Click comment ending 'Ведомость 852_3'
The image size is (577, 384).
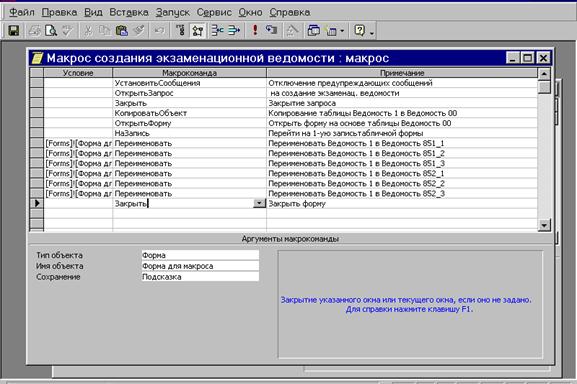point(356,193)
